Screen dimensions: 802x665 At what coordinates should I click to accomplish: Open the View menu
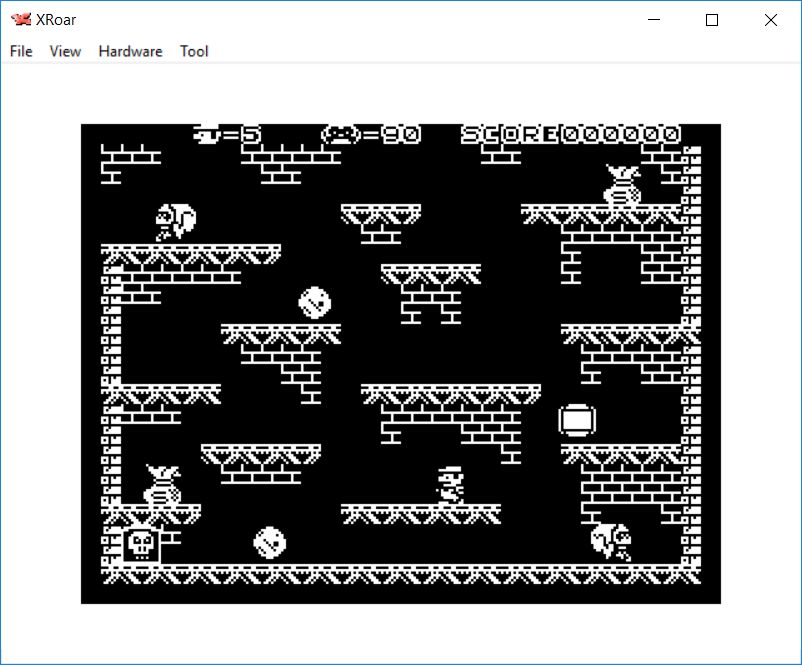(x=65, y=51)
